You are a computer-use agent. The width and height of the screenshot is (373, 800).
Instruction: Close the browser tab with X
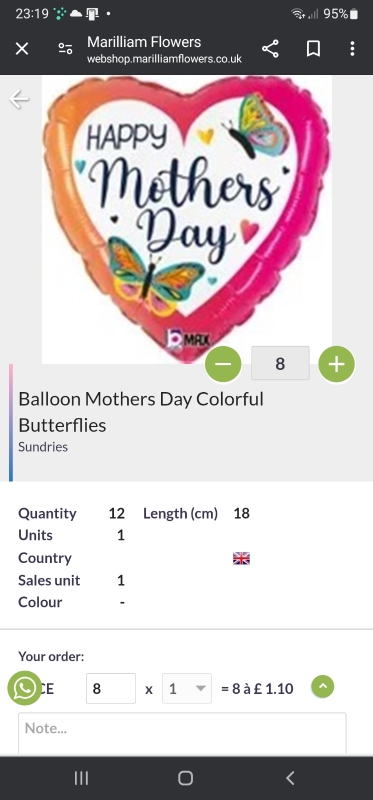click(x=22, y=49)
